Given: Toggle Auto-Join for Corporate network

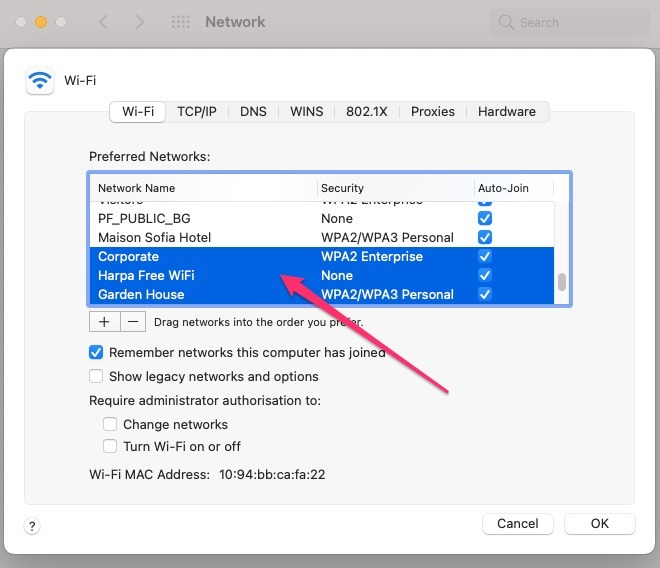Looking at the screenshot, I should pos(485,256).
